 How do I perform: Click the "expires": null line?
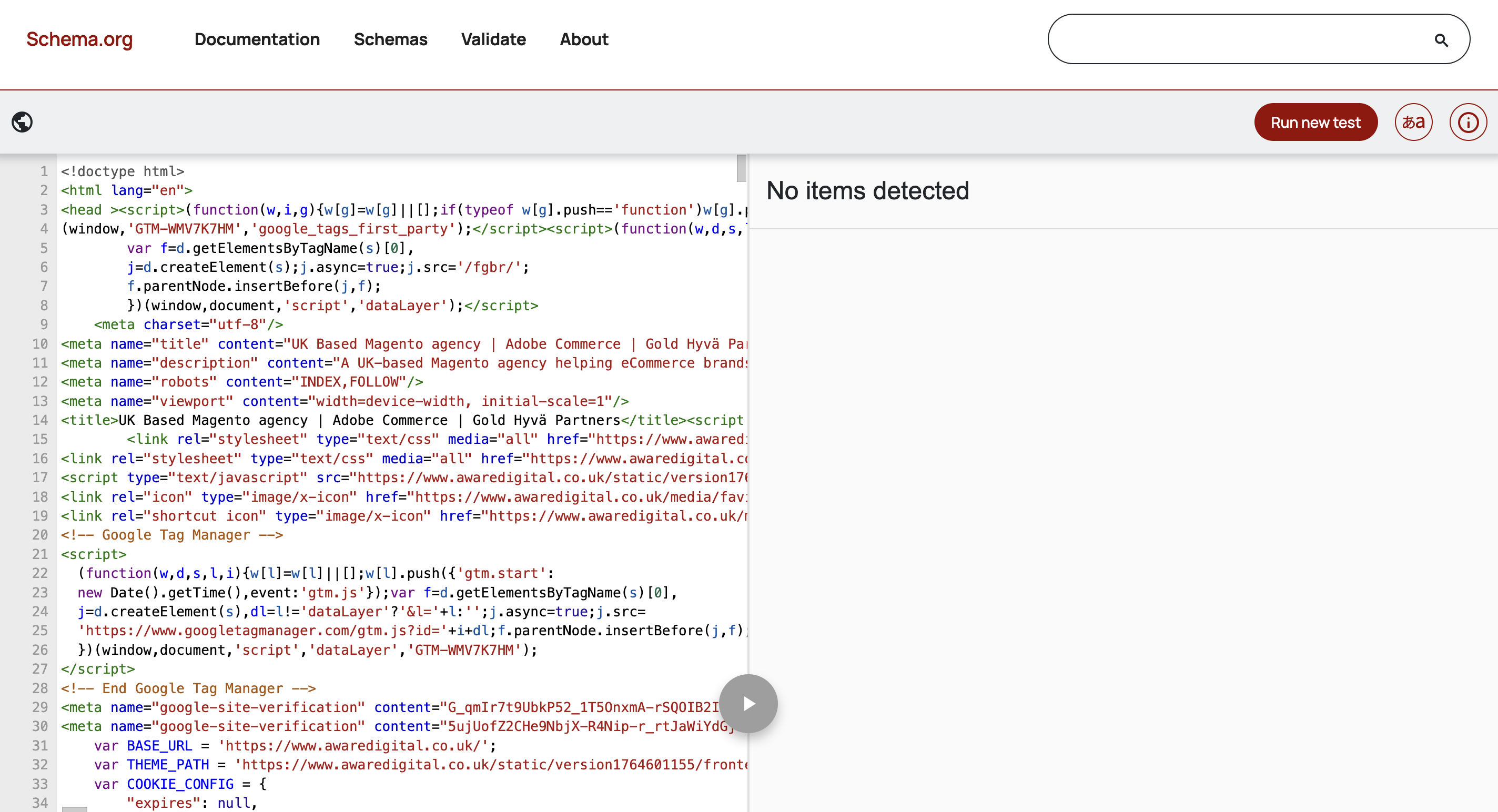coord(192,803)
